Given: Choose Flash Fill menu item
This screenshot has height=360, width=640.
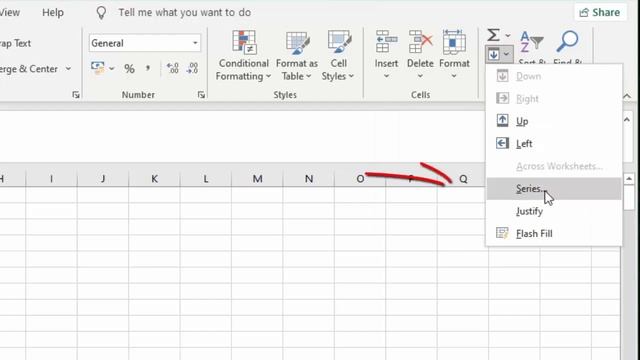Looking at the screenshot, I should (x=554, y=233).
